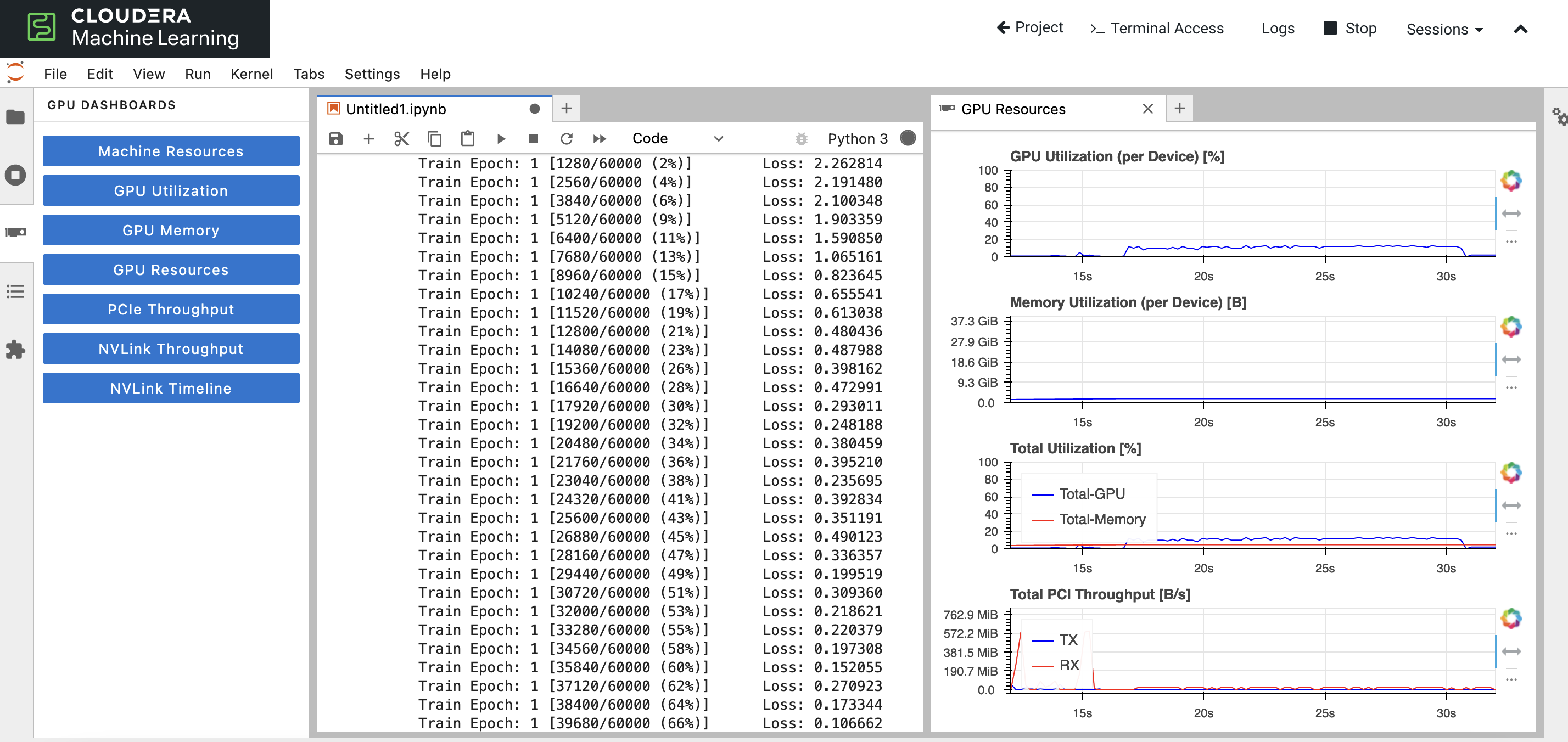The height and width of the screenshot is (742, 1568).
Task: Open the Kernel menu
Action: point(251,74)
